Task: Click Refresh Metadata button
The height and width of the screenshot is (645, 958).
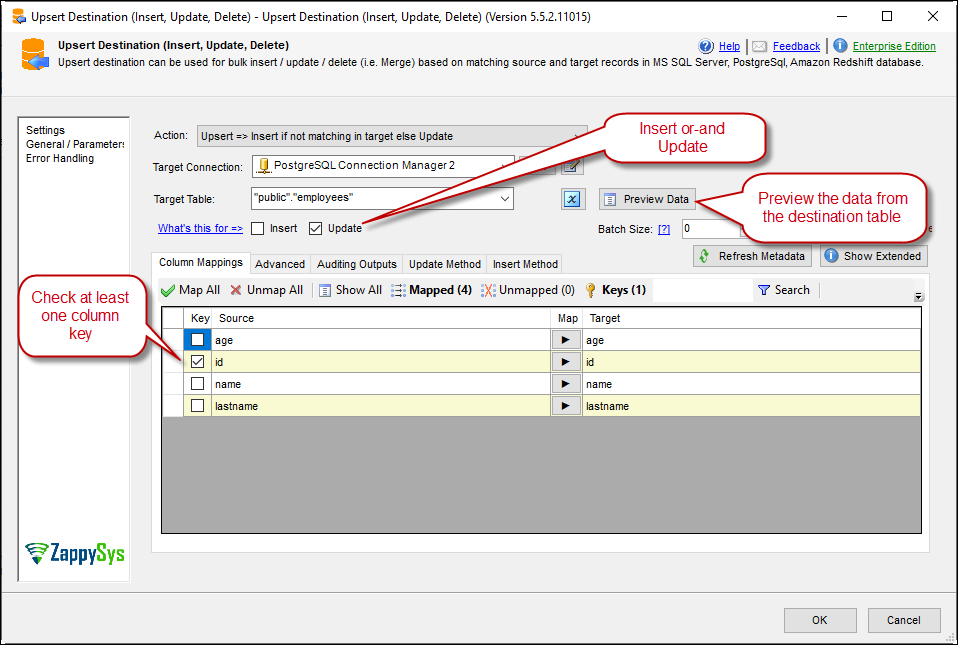Action: point(752,256)
